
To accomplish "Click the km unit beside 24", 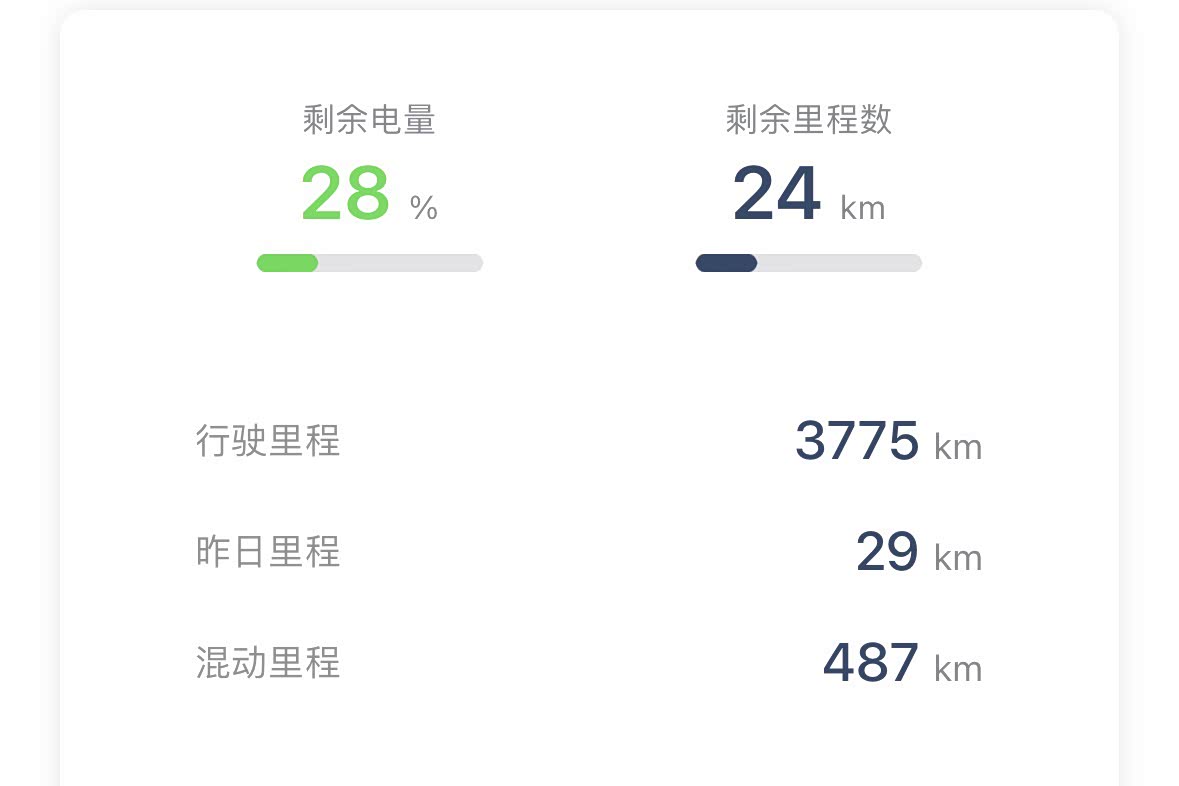I will (862, 208).
